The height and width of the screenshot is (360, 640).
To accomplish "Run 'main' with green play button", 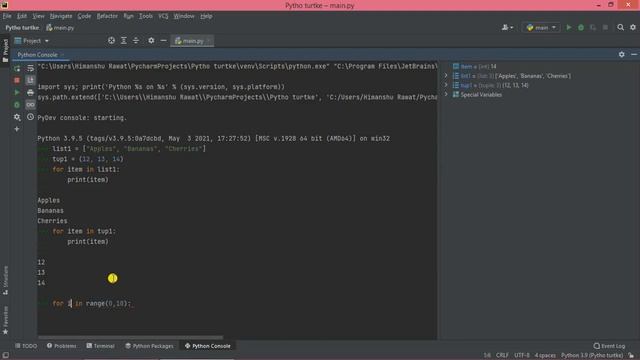I will [x=569, y=27].
